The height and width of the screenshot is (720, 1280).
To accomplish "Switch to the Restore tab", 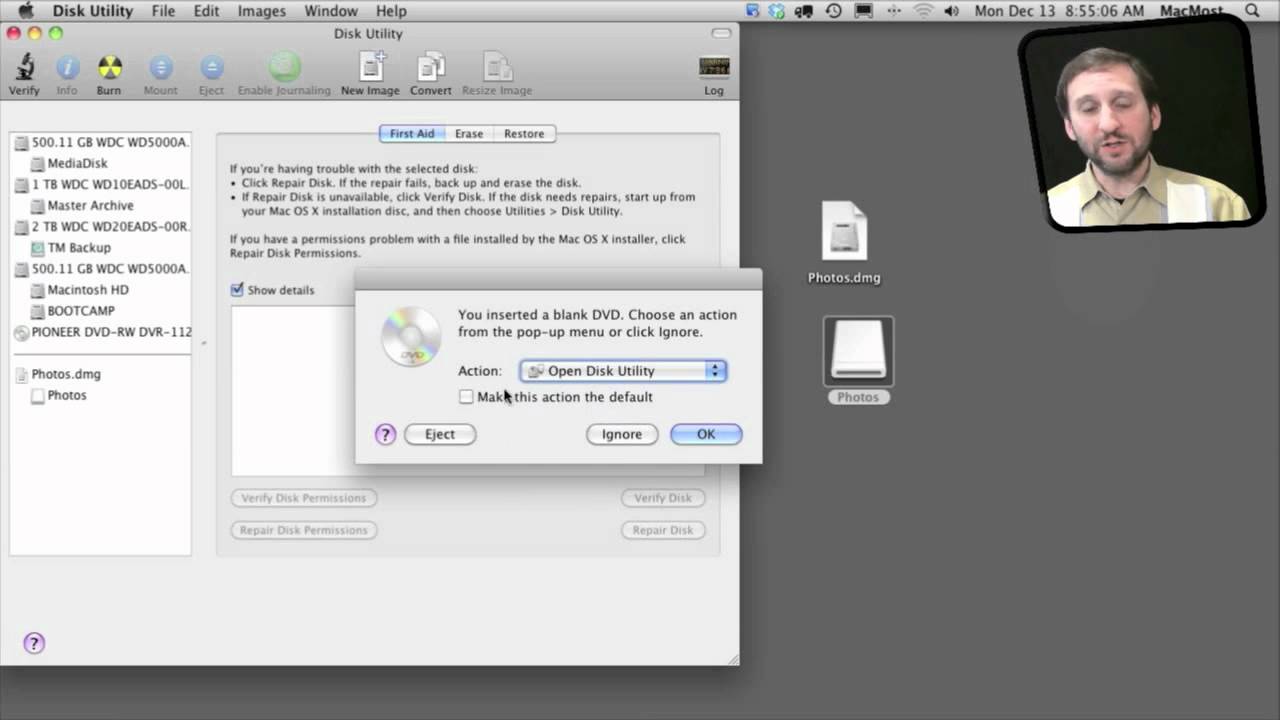I will coord(524,134).
